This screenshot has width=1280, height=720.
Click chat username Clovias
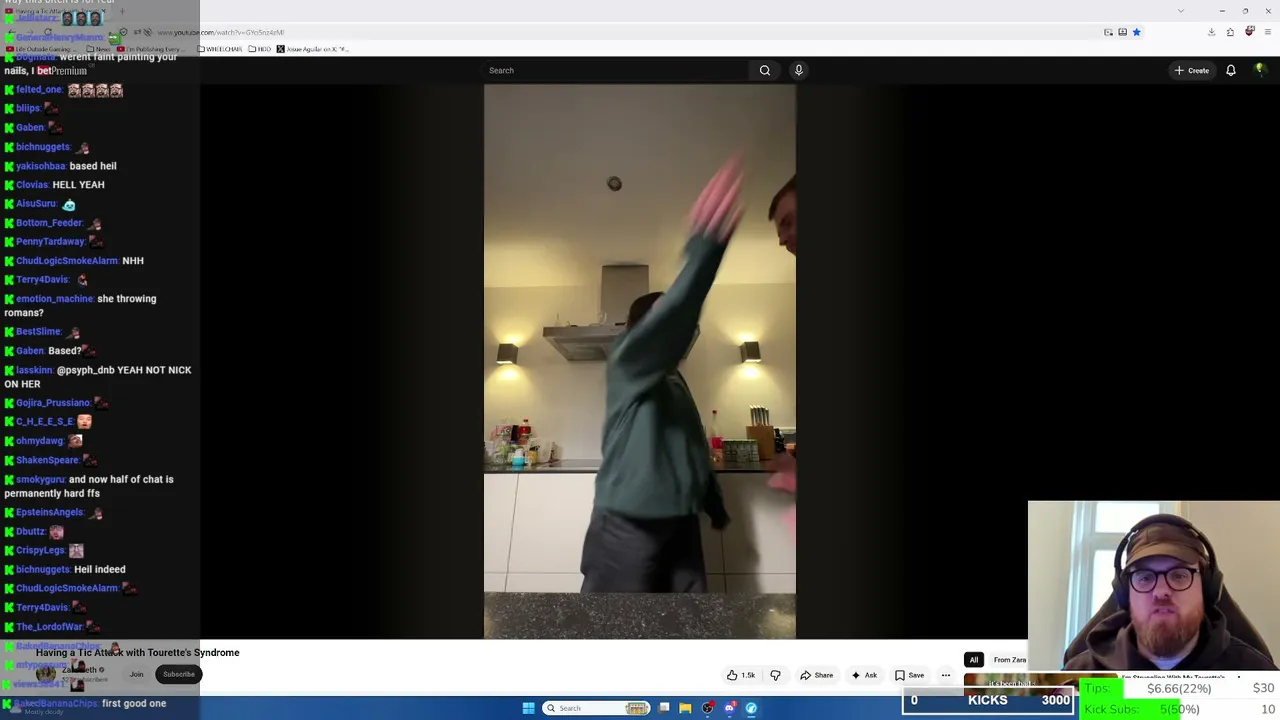tap(32, 185)
